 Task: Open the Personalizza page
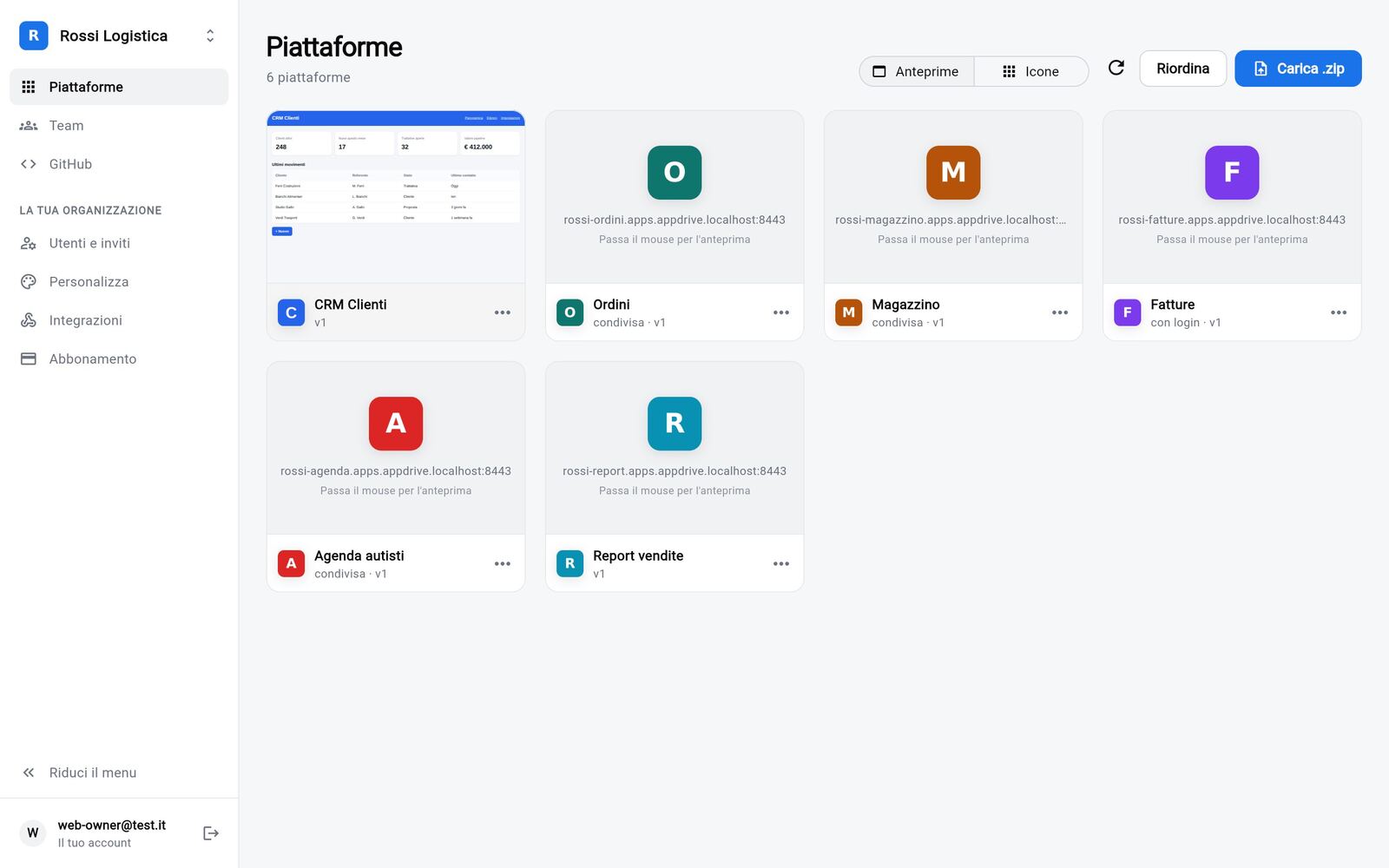(x=119, y=281)
